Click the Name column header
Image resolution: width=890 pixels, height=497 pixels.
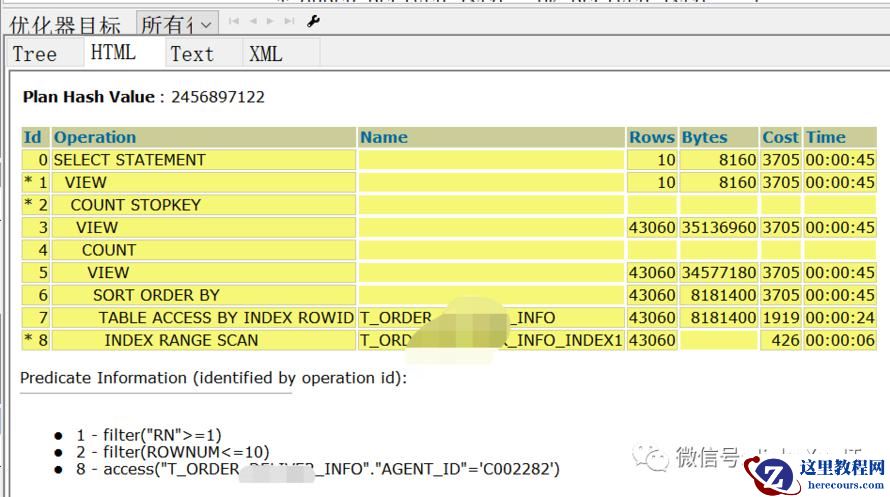[492, 137]
